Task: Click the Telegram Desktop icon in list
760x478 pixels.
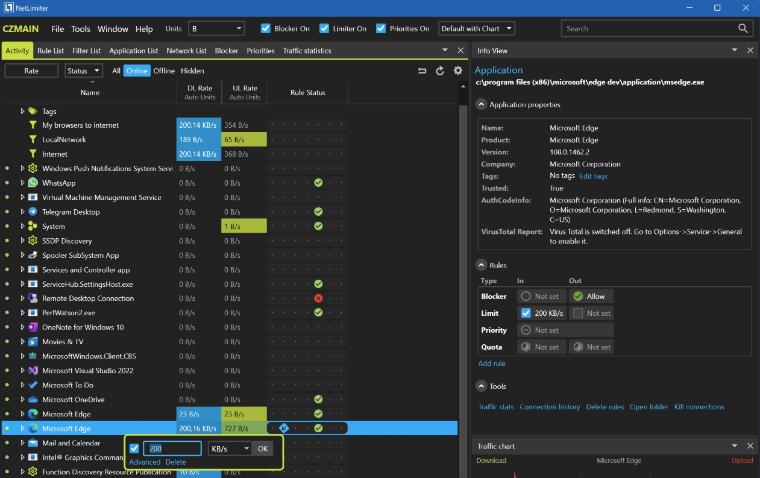Action: coord(33,212)
